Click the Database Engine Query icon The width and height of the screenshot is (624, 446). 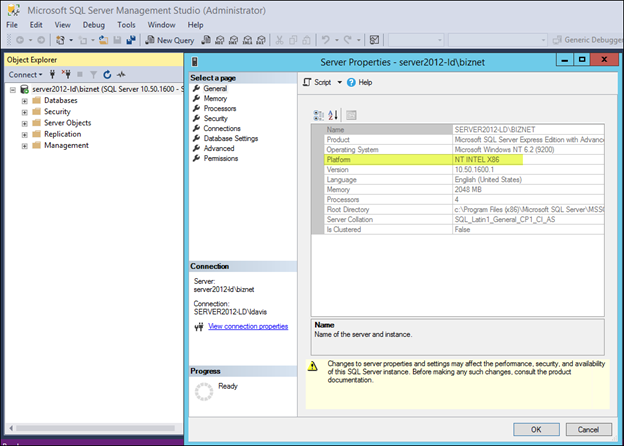(x=206, y=40)
